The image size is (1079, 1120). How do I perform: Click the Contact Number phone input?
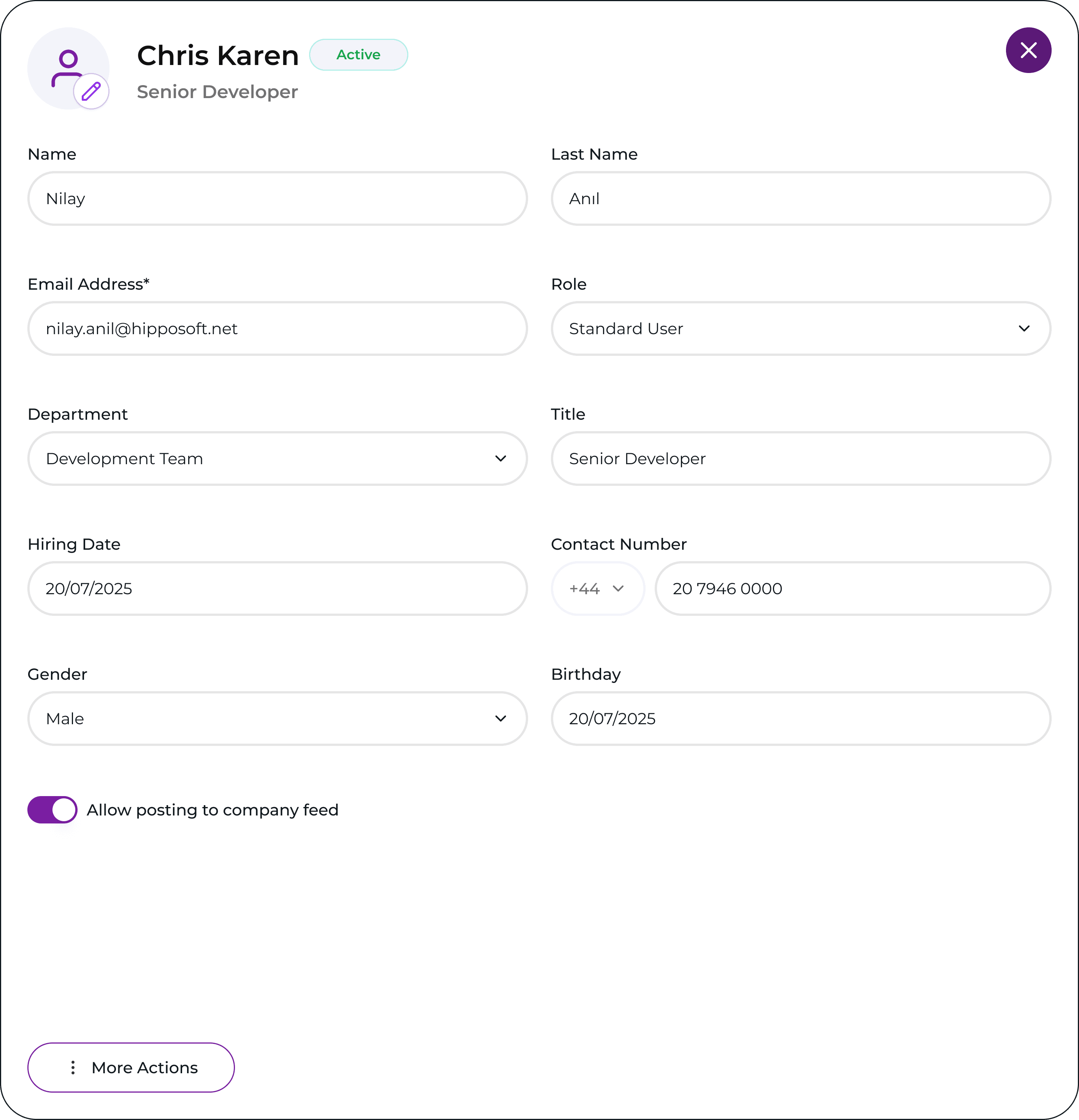(852, 589)
